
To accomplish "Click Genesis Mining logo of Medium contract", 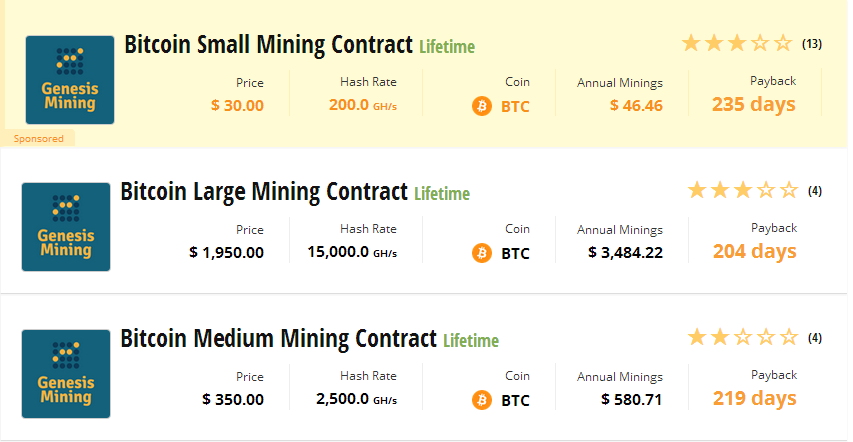I will [66, 374].
